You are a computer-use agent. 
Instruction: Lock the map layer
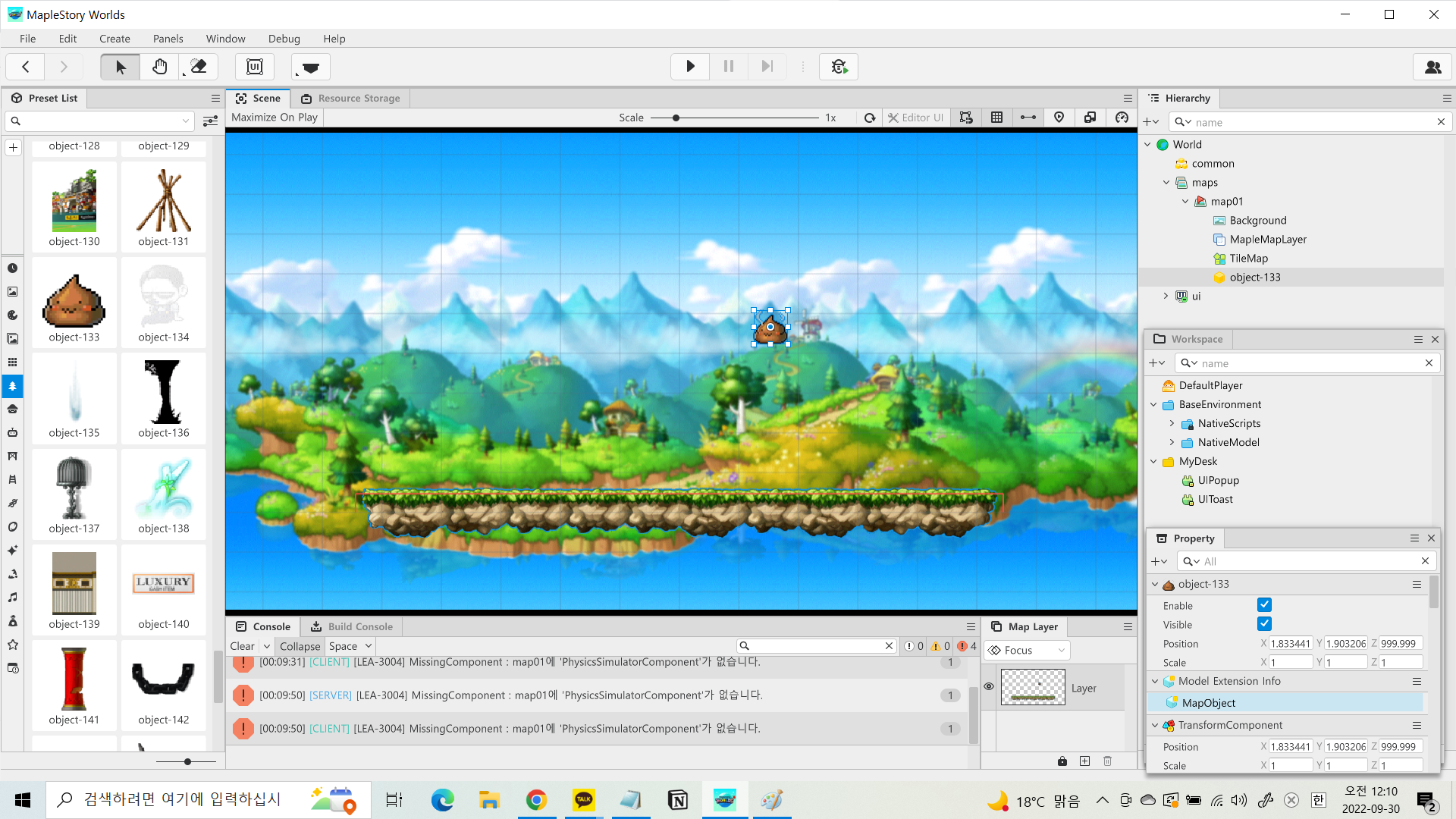pos(1062,761)
